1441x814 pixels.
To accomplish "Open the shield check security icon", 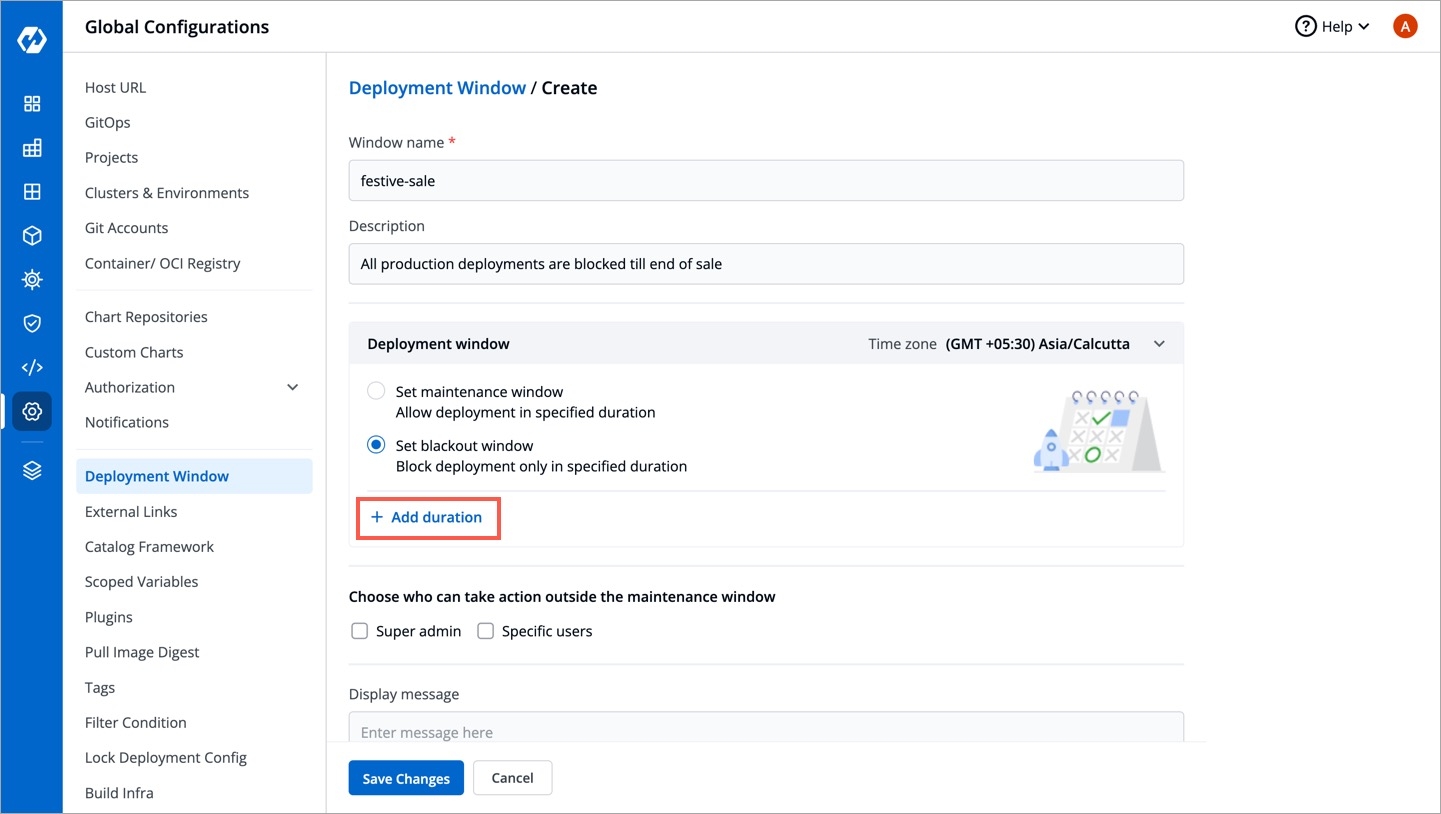I will click(x=32, y=323).
